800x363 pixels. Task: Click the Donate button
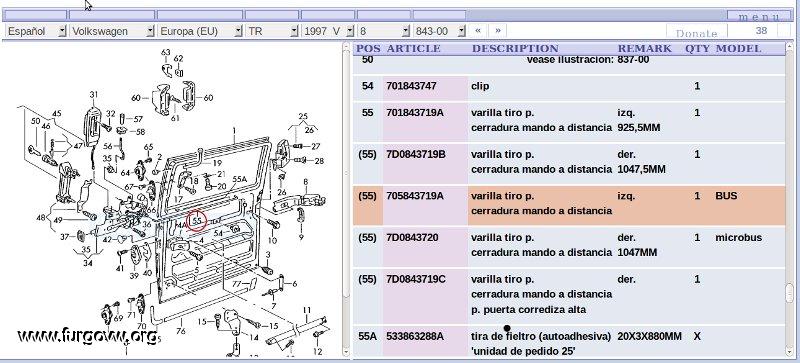696,33
